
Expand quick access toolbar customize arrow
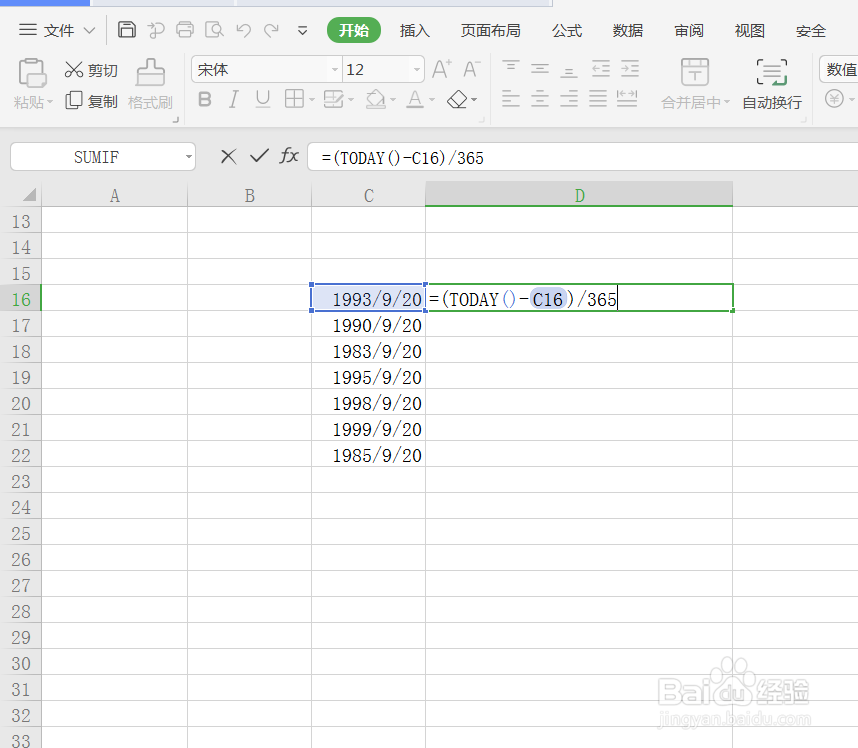[302, 31]
